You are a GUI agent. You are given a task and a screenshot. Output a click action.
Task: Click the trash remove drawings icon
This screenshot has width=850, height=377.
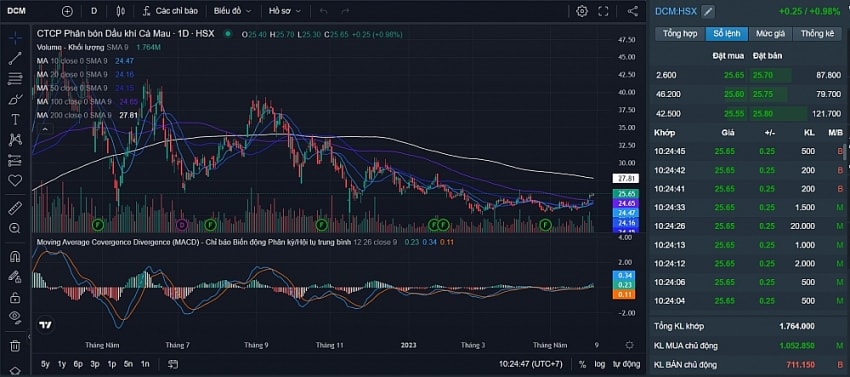(15, 346)
